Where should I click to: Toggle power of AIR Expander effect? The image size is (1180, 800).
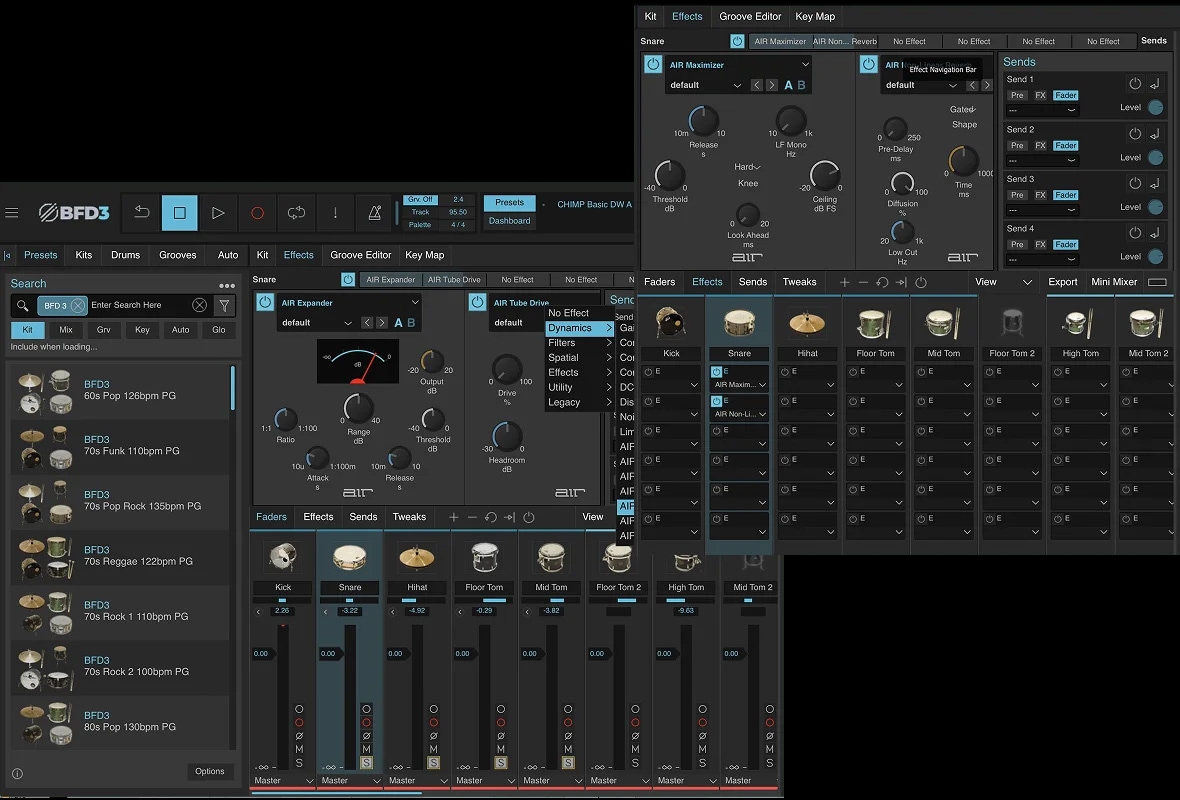(265, 302)
